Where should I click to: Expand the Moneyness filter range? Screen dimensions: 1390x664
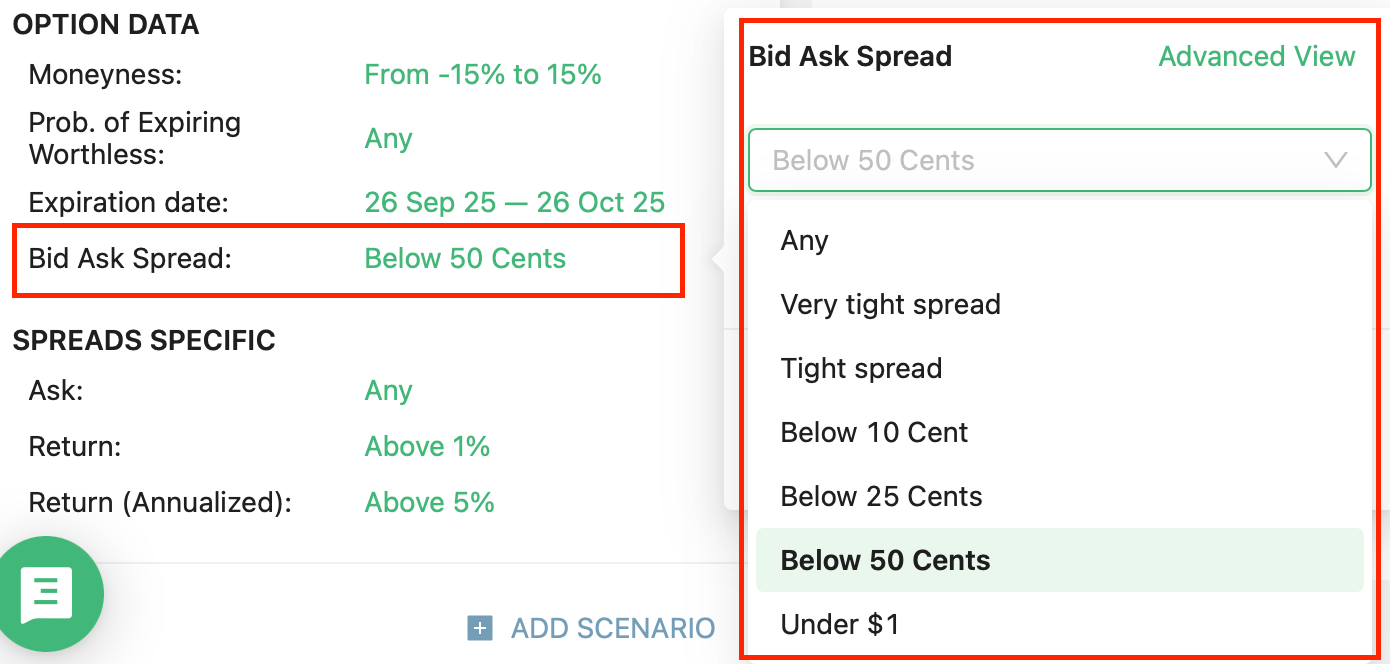(x=483, y=74)
